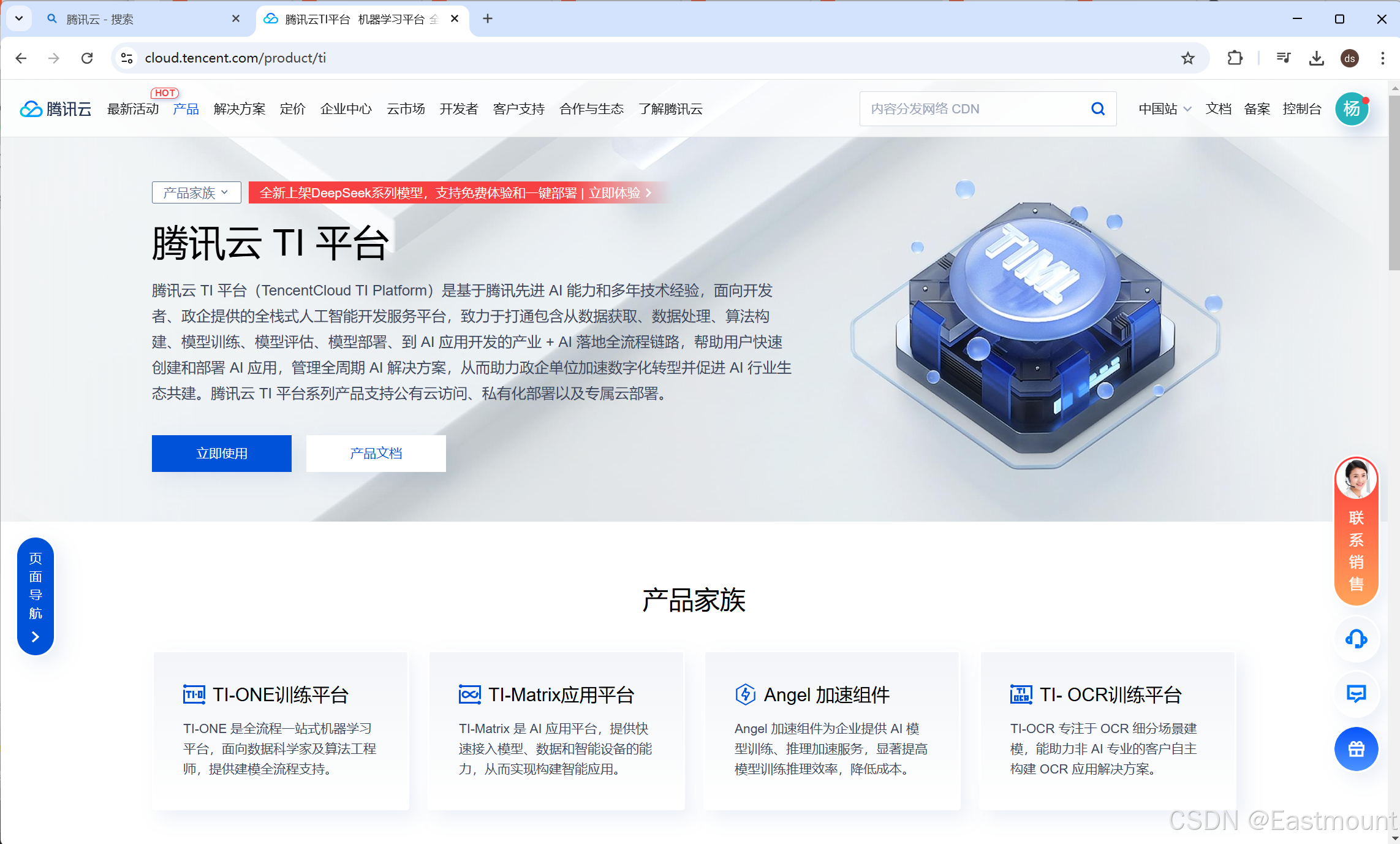Reload the current page

(x=87, y=58)
